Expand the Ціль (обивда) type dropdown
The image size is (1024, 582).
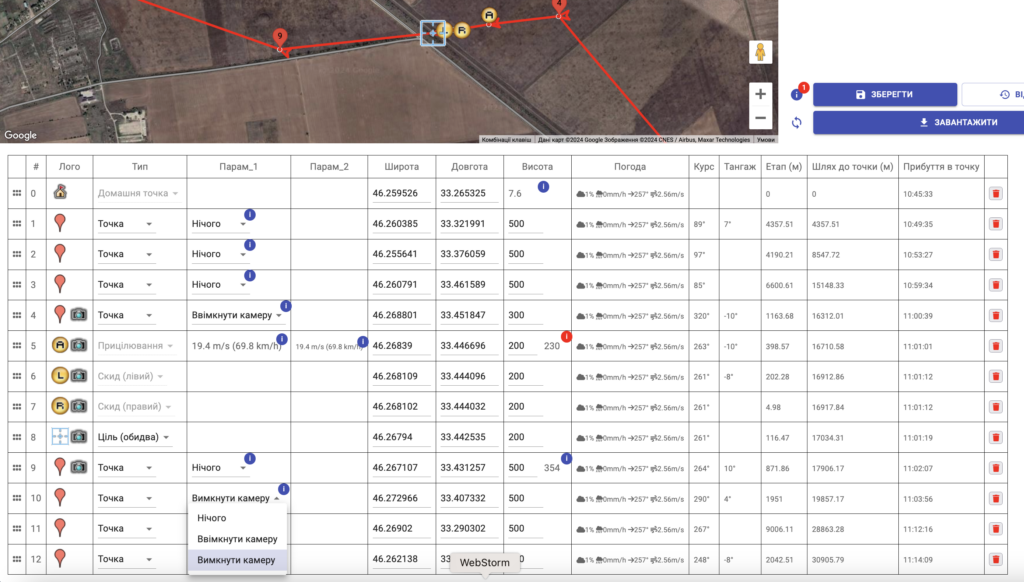tap(130, 438)
